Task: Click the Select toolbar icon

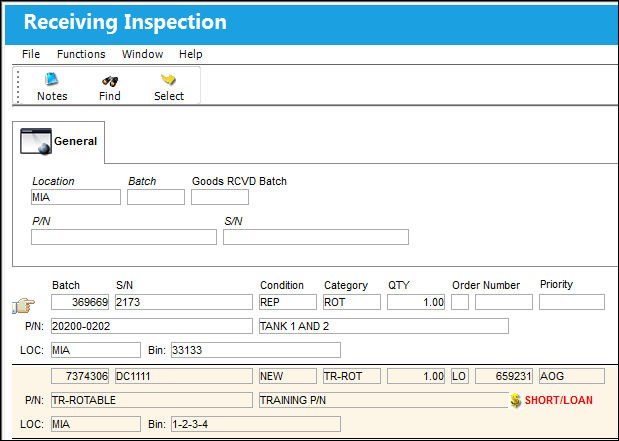Action: pos(168,79)
